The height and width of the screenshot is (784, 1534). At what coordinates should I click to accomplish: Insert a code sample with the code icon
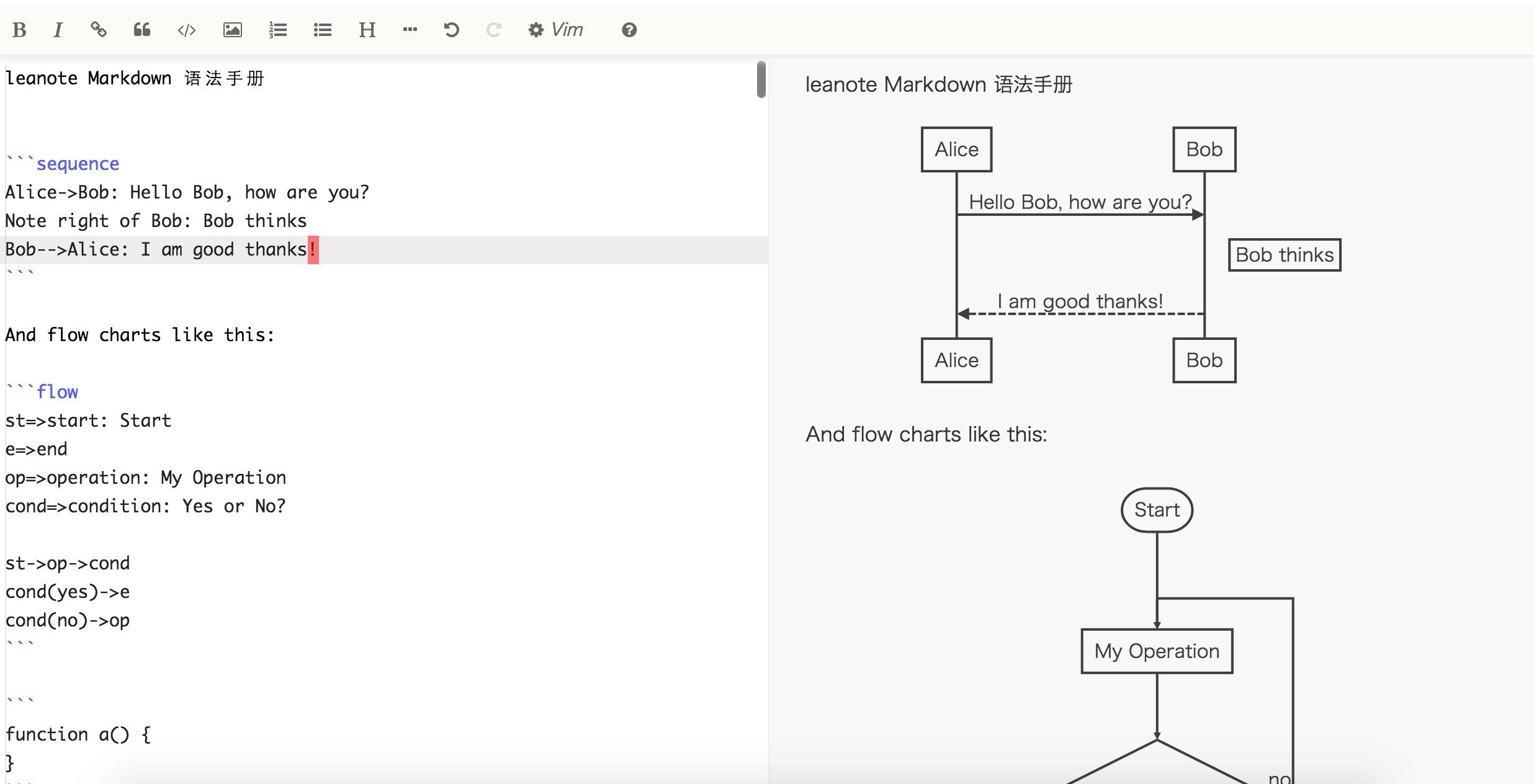coord(187,30)
